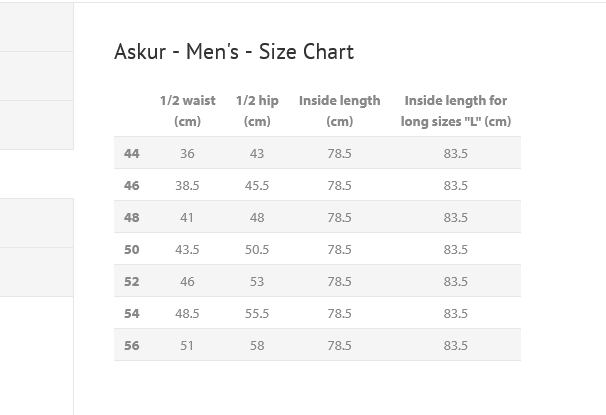Click the 1/2 hip value 45.5
Screen dimensions: 606x415
257,185
